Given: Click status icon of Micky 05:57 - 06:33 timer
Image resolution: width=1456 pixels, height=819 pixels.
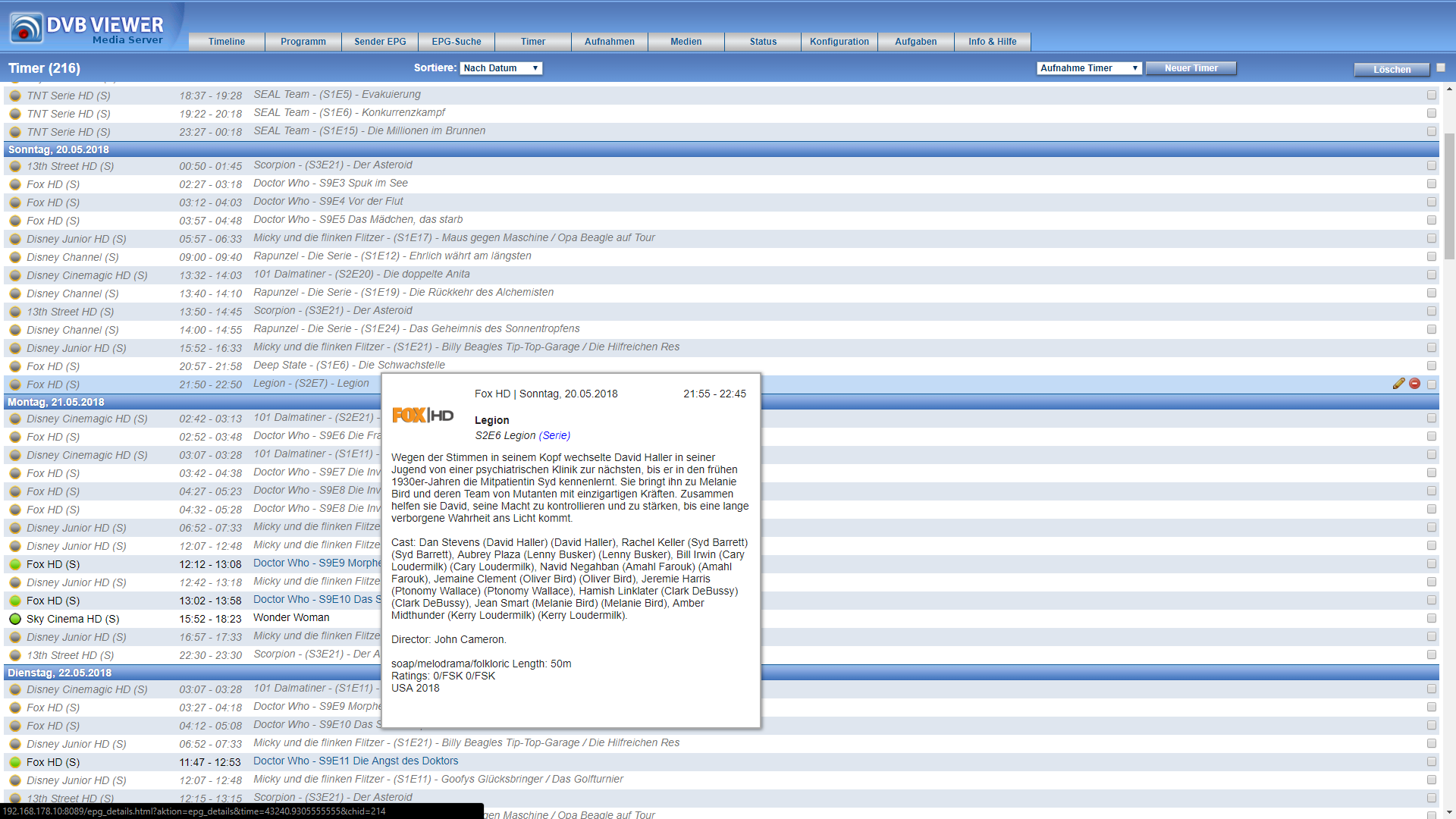Looking at the screenshot, I should coord(15,239).
